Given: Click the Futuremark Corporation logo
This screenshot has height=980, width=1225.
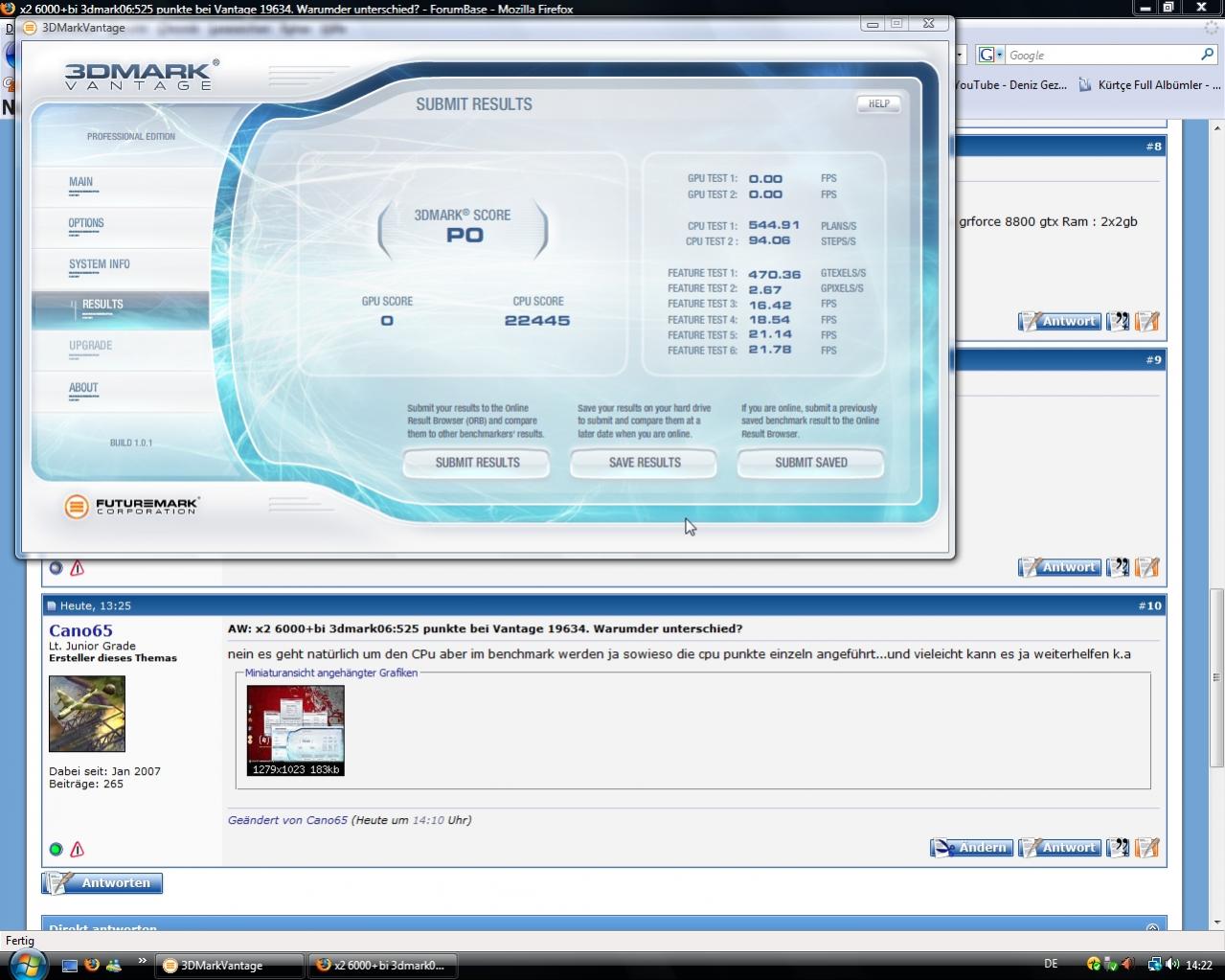Looking at the screenshot, I should coord(131,506).
